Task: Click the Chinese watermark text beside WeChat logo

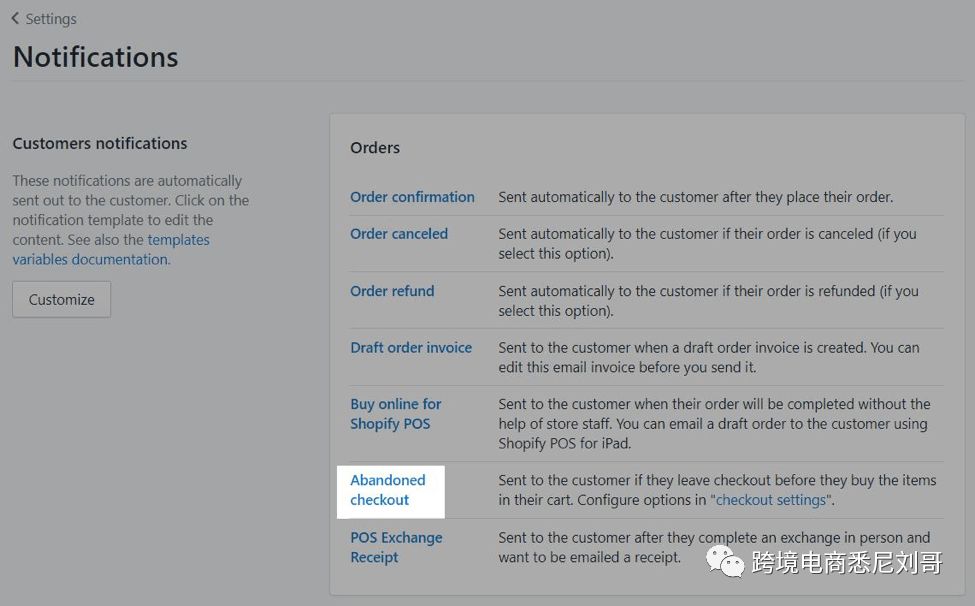Action: coord(846,563)
